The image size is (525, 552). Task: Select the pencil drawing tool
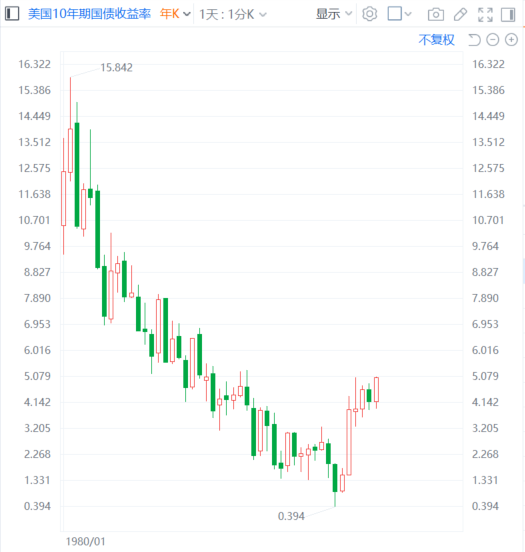460,14
